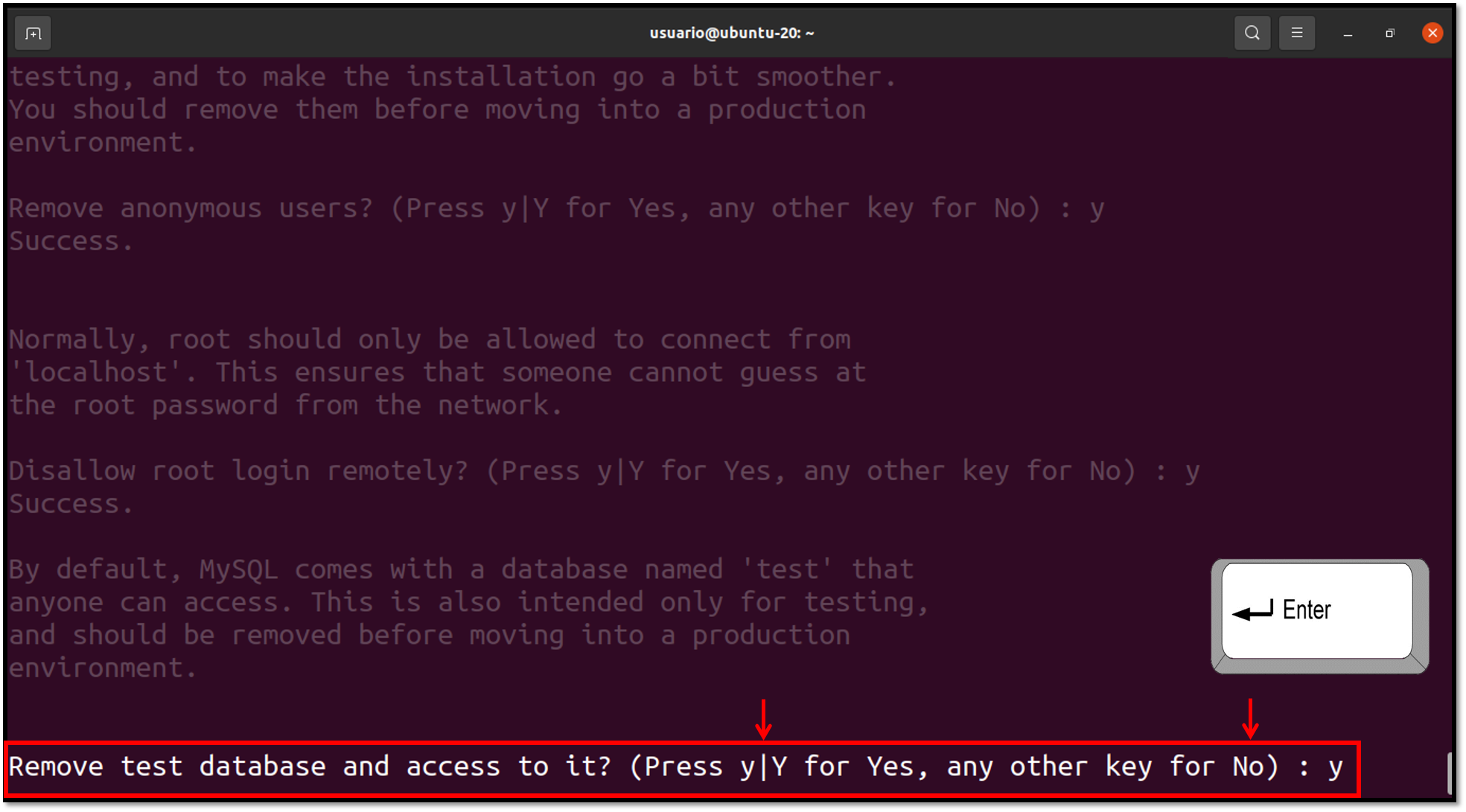Click the 'localhost' text line
The height and width of the screenshot is (812, 1466).
click(437, 373)
